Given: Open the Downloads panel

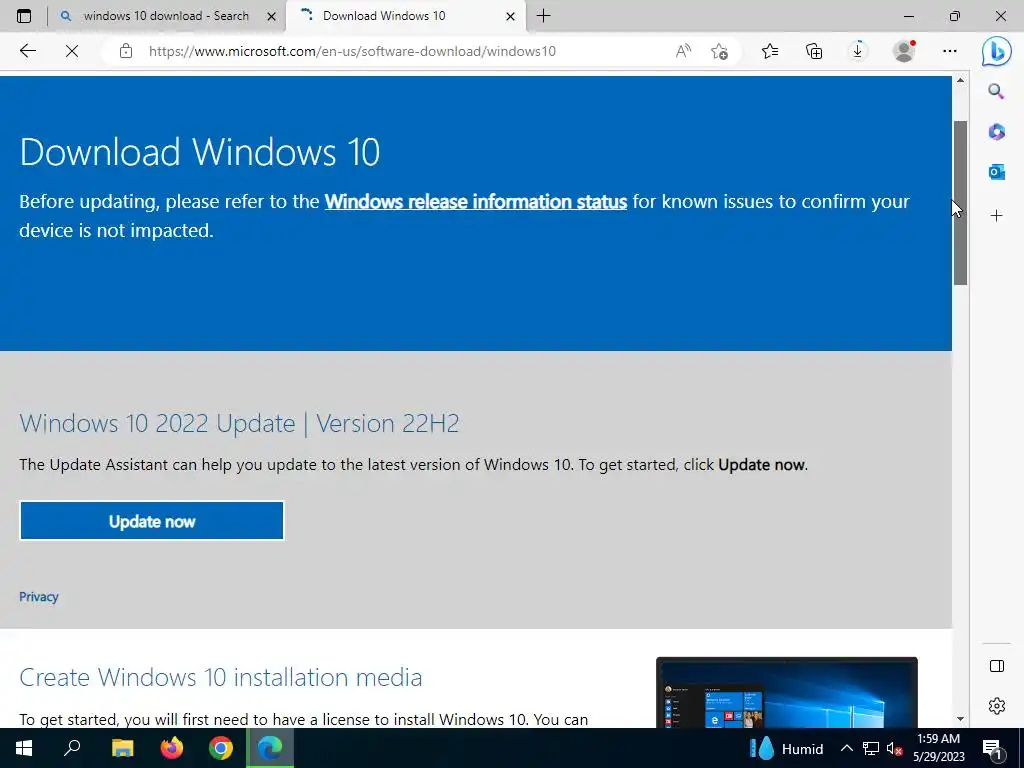Looking at the screenshot, I should tap(857, 51).
